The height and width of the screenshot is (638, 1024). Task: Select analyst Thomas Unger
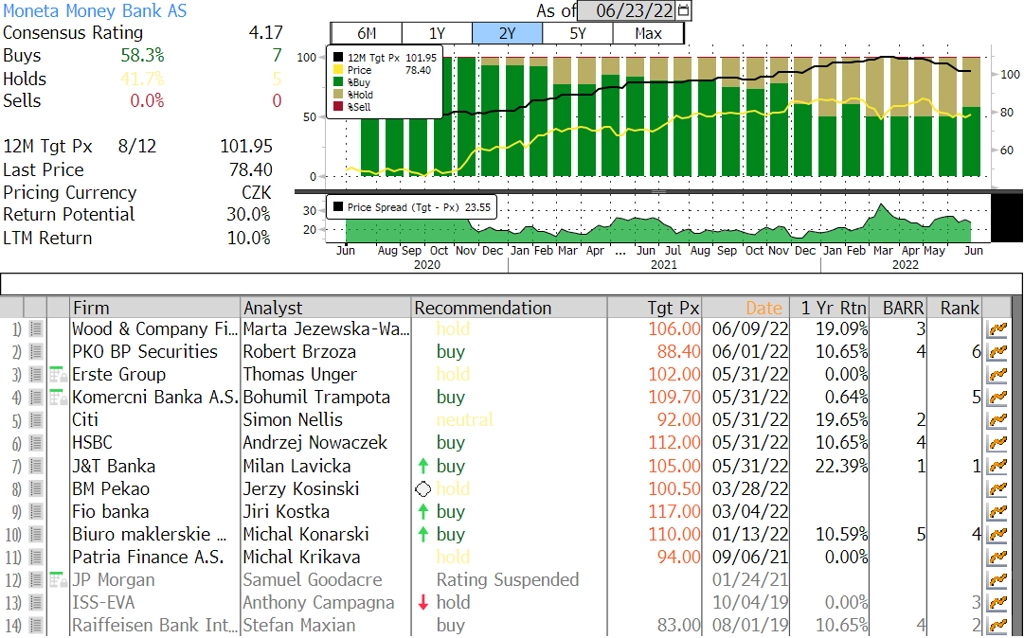click(300, 375)
